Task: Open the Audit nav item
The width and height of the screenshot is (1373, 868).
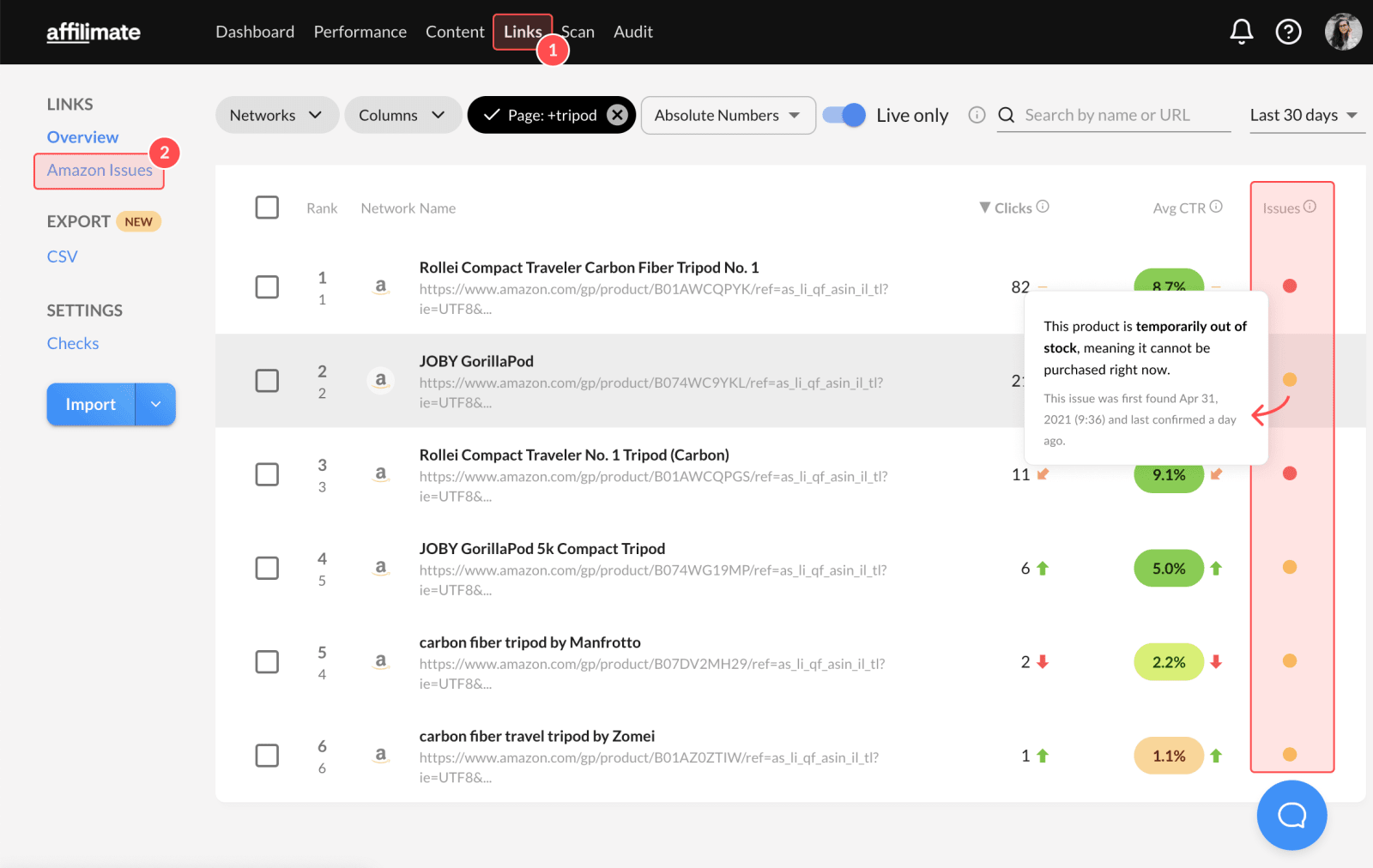Action: 633,32
